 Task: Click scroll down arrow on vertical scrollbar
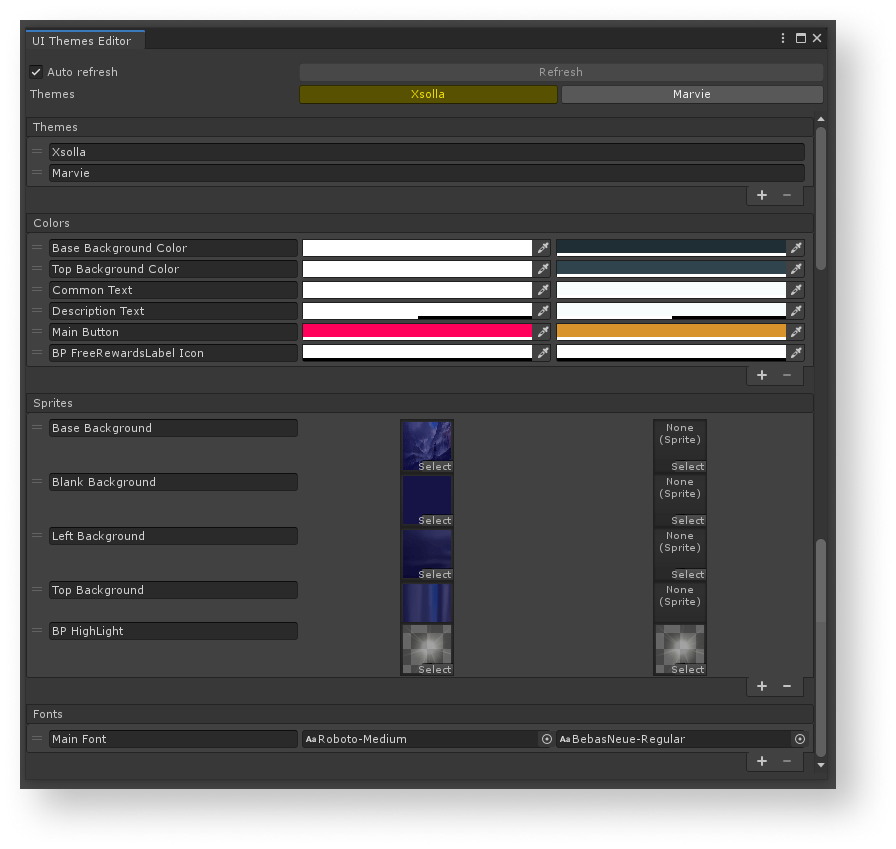tap(821, 765)
